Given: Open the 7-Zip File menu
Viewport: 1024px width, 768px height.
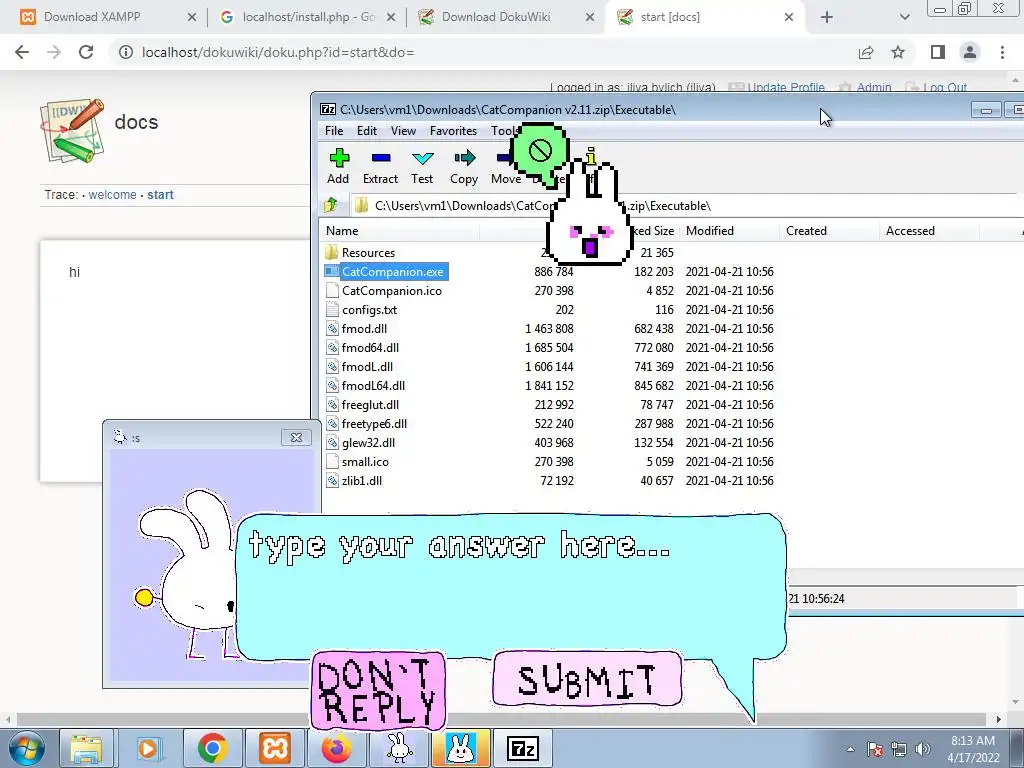Looking at the screenshot, I should coord(334,131).
